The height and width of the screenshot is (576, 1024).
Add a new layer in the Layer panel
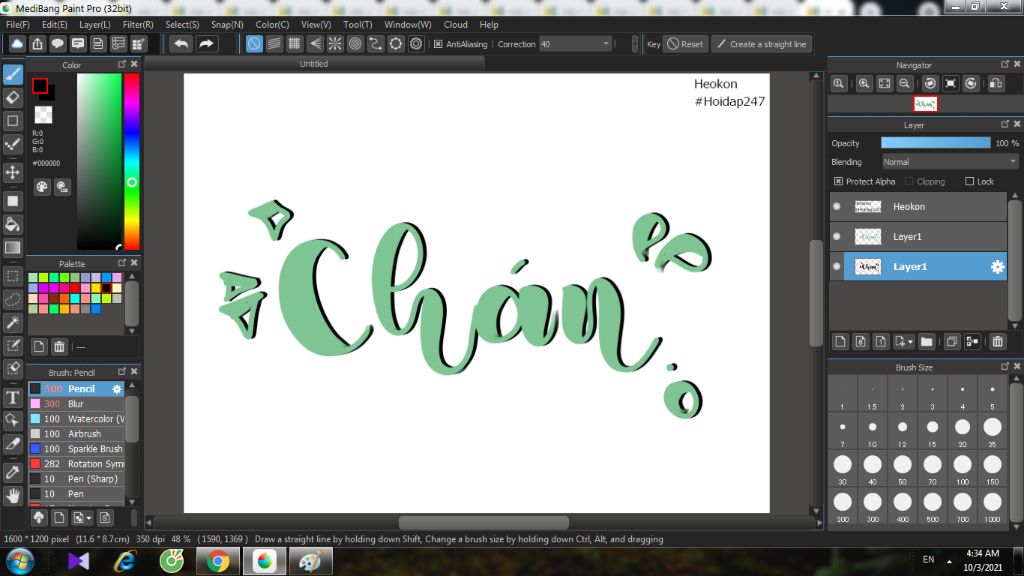point(840,342)
